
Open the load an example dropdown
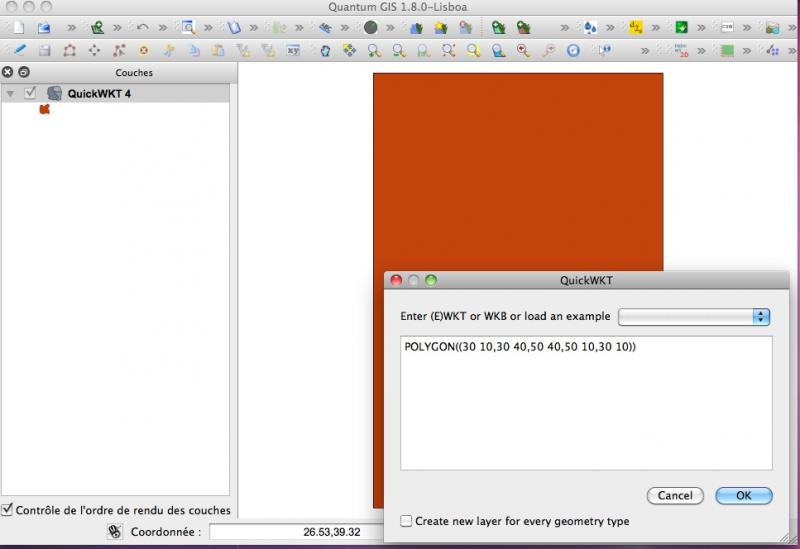[x=694, y=316]
